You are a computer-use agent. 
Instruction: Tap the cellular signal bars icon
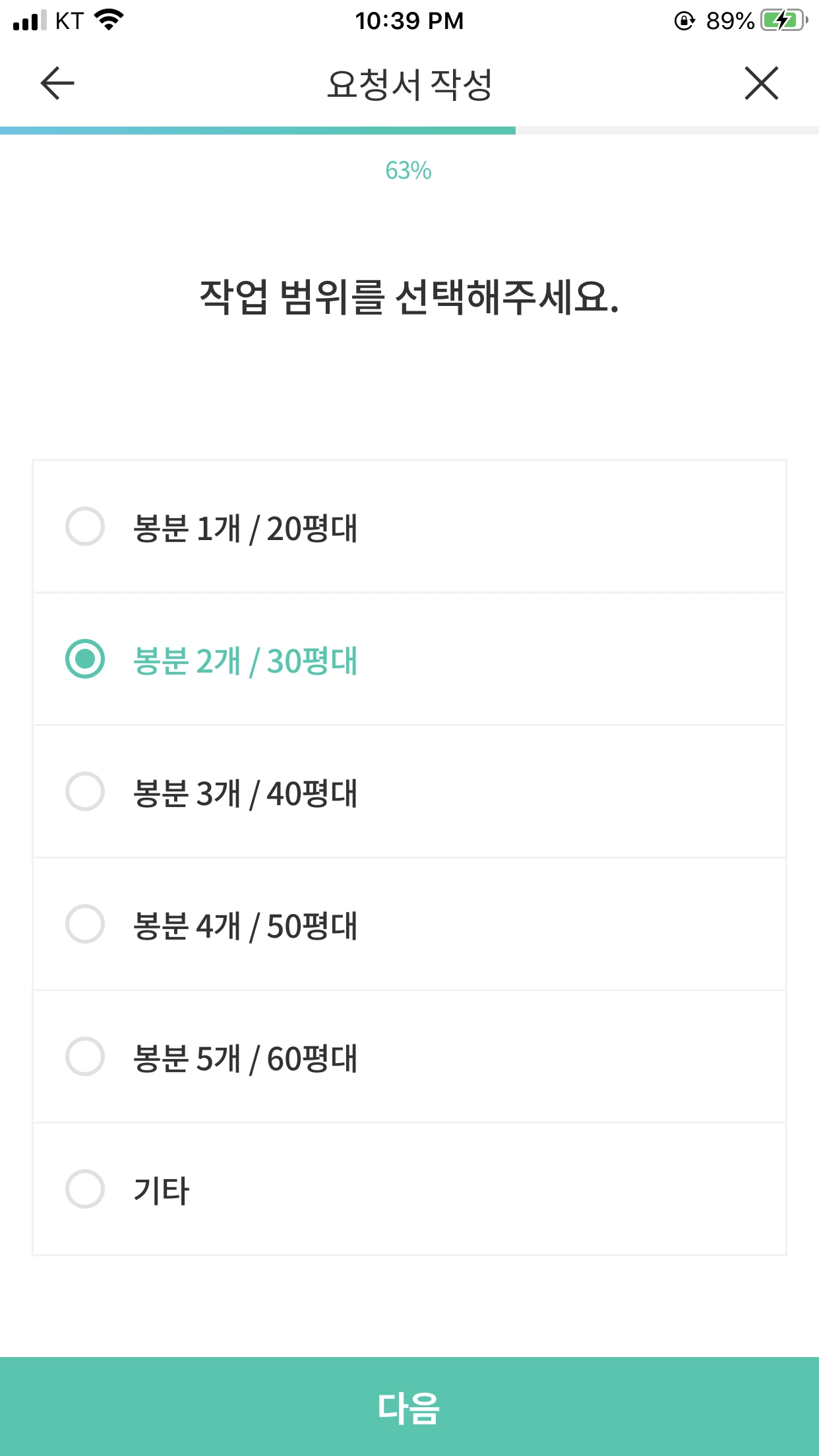(30, 20)
